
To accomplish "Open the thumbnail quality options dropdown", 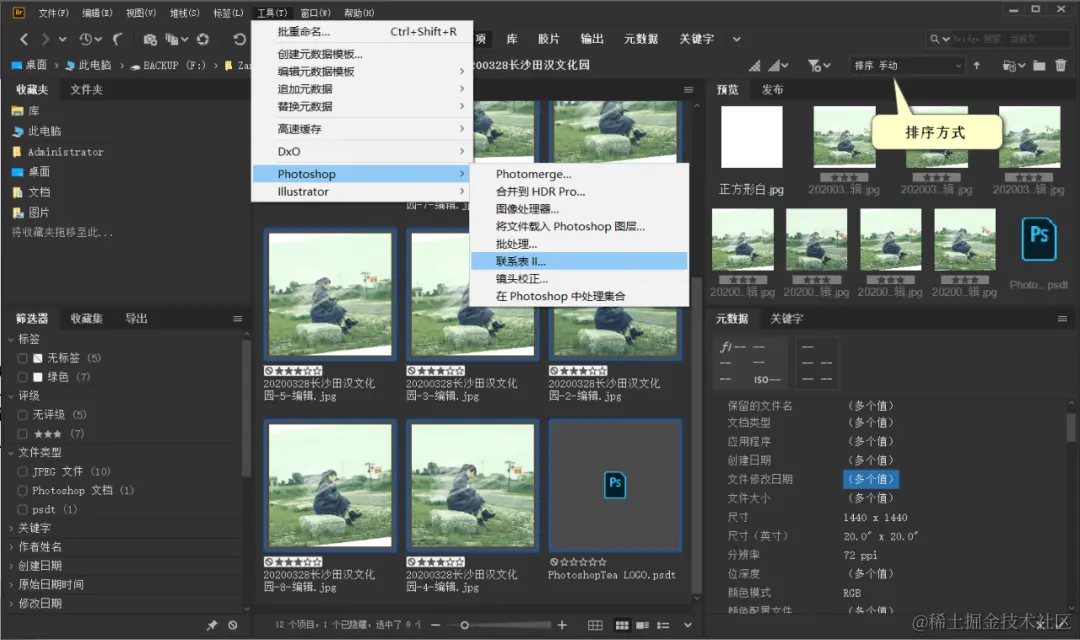I will [x=778, y=65].
